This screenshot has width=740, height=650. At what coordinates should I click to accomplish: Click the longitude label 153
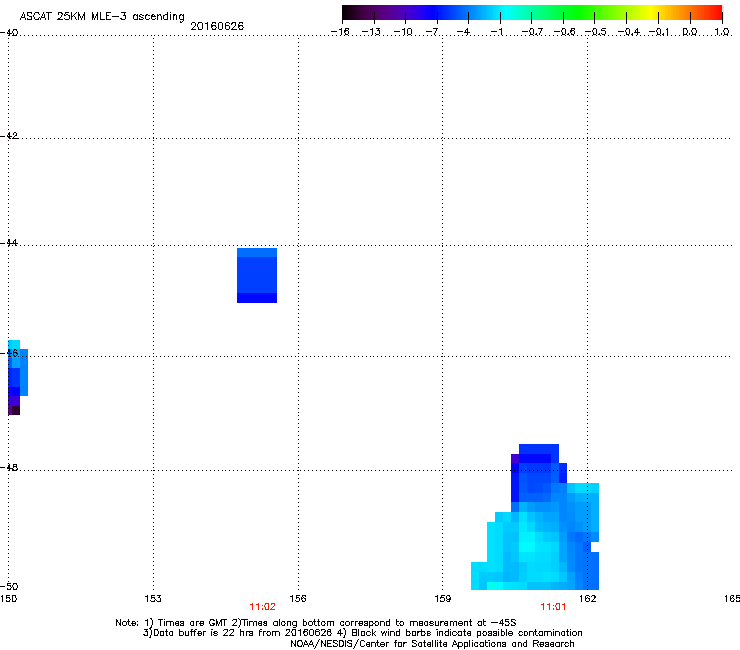153,599
